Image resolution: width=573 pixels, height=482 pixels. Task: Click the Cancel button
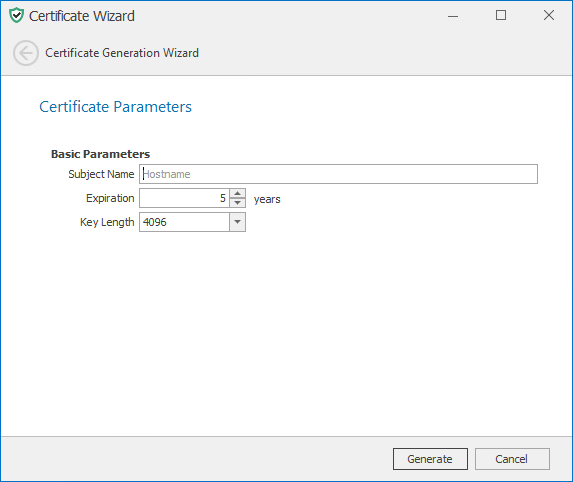512,459
